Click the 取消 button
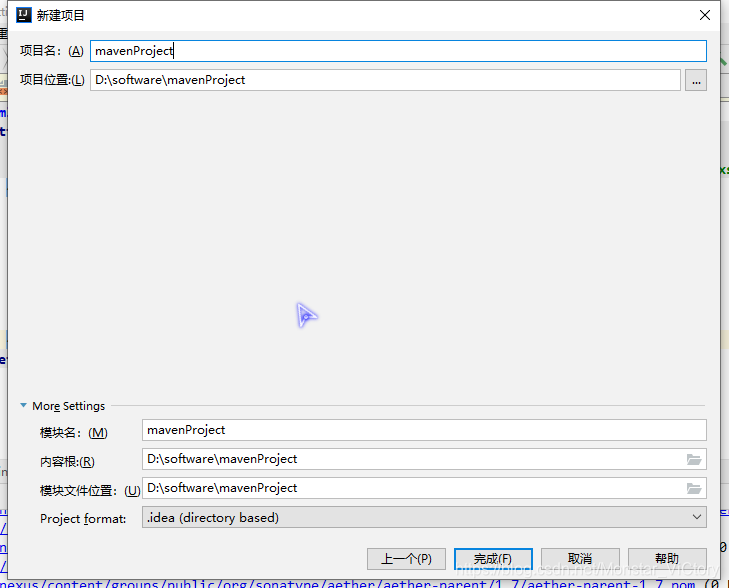 580,559
